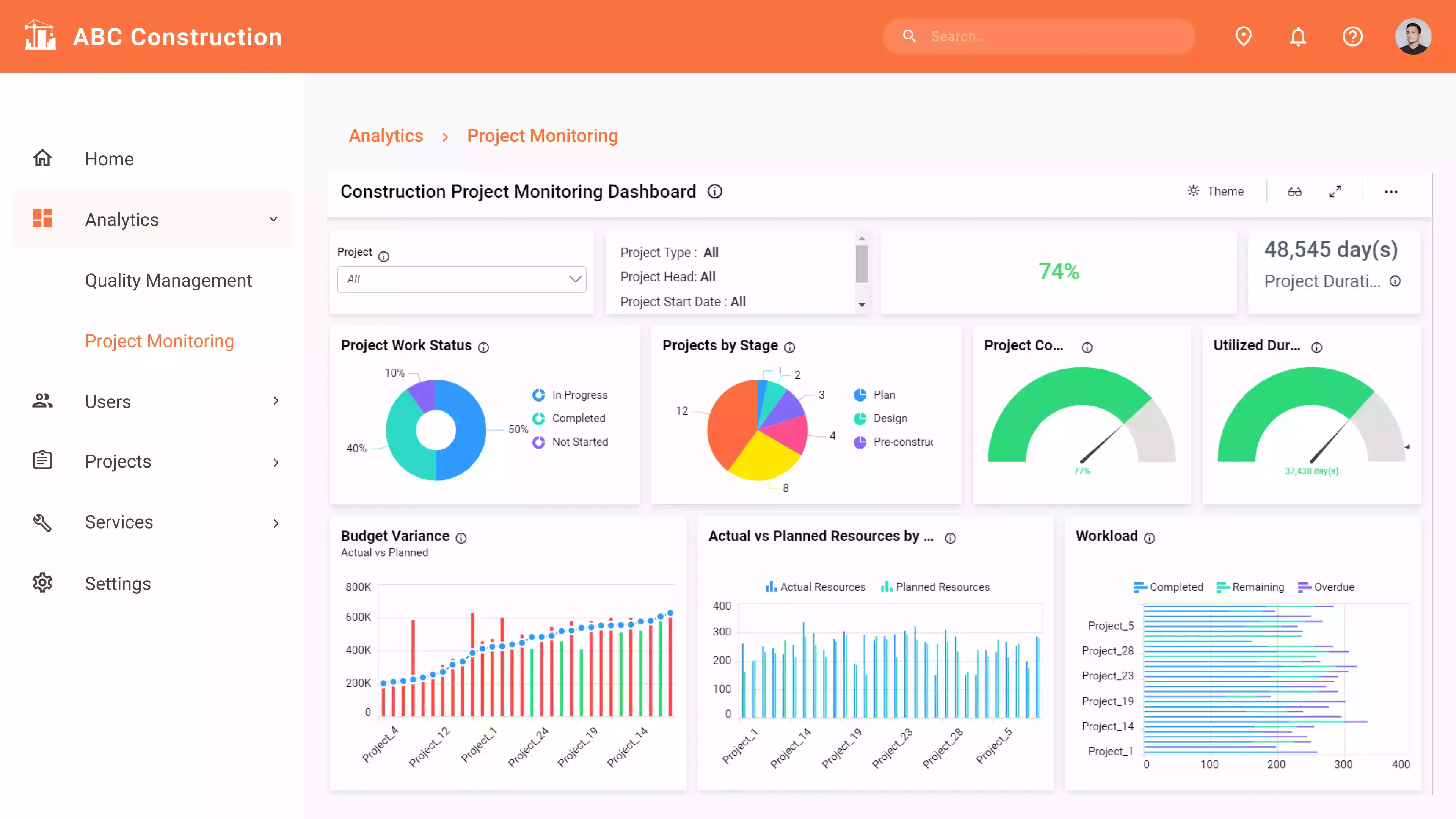Viewport: 1456px width, 819px height.
Task: Click the Home house icon in sidebar
Action: pyautogui.click(x=42, y=158)
